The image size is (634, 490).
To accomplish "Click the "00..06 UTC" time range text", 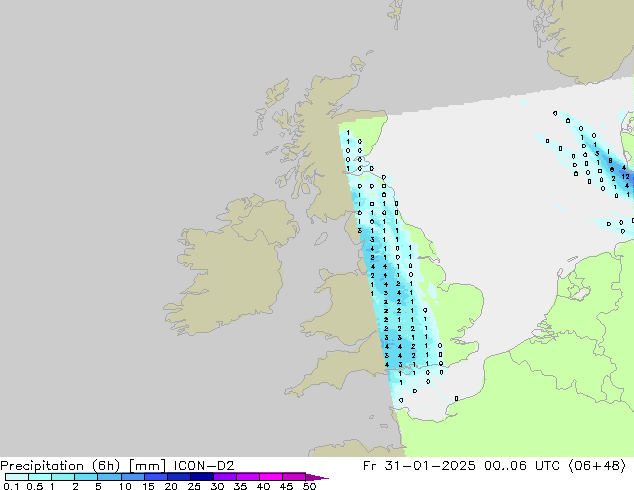I will tap(522, 466).
